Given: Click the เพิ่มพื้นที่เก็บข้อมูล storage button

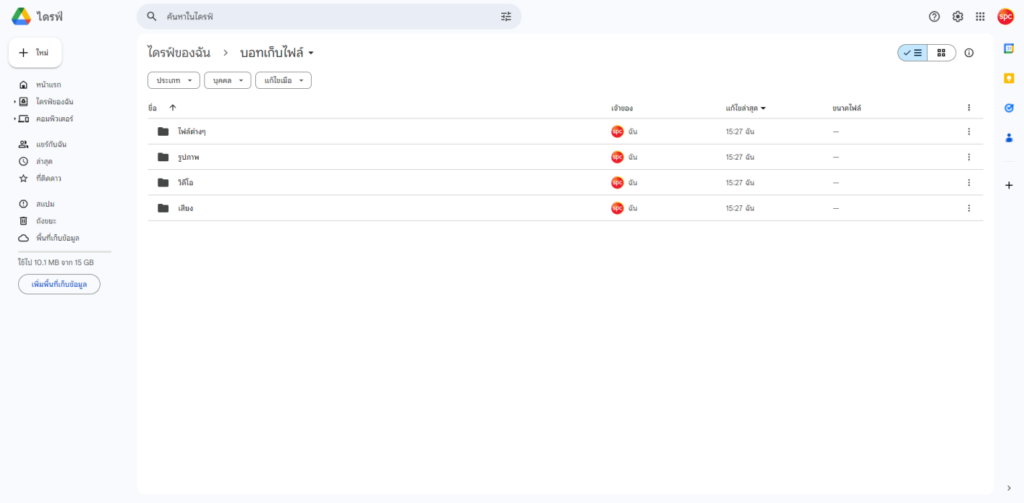Looking at the screenshot, I should 59,284.
